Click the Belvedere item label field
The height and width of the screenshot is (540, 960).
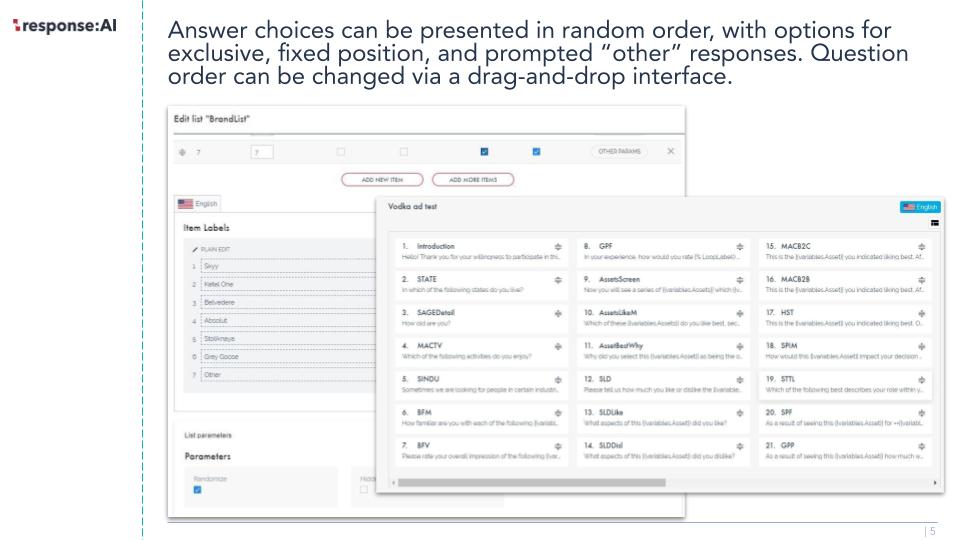coord(288,302)
